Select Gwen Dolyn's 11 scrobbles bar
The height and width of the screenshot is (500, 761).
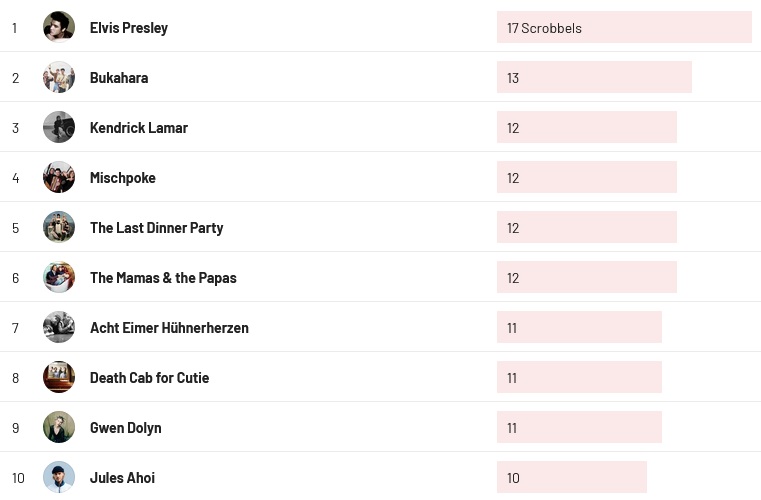579,428
